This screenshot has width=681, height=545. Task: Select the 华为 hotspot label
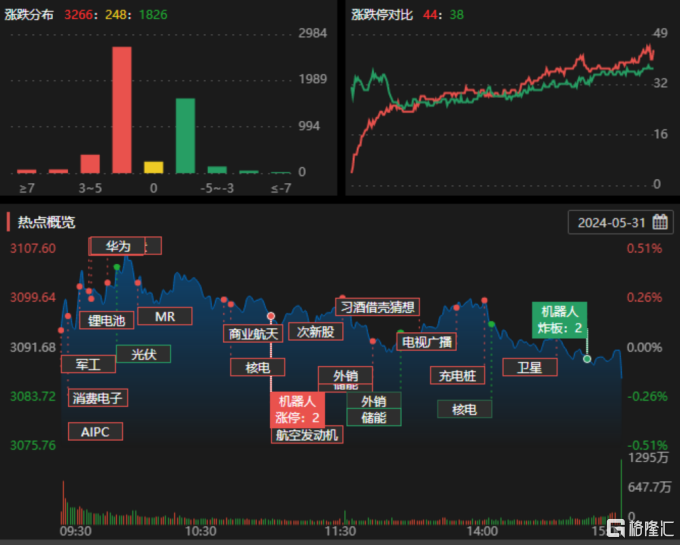coord(118,246)
